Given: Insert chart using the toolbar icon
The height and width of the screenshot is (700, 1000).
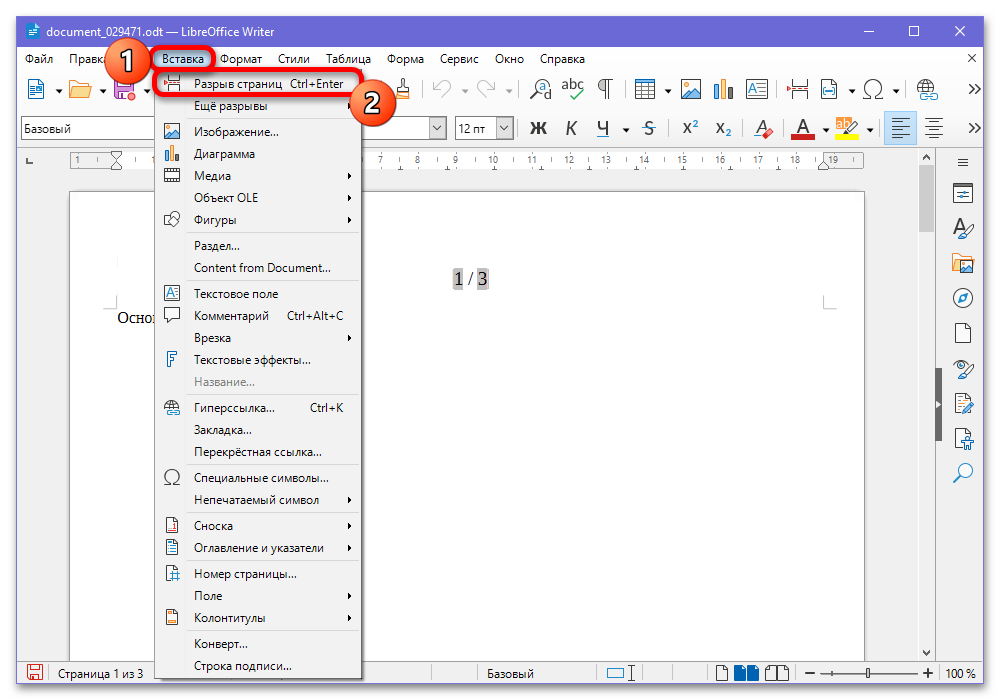Looking at the screenshot, I should coord(723,89).
